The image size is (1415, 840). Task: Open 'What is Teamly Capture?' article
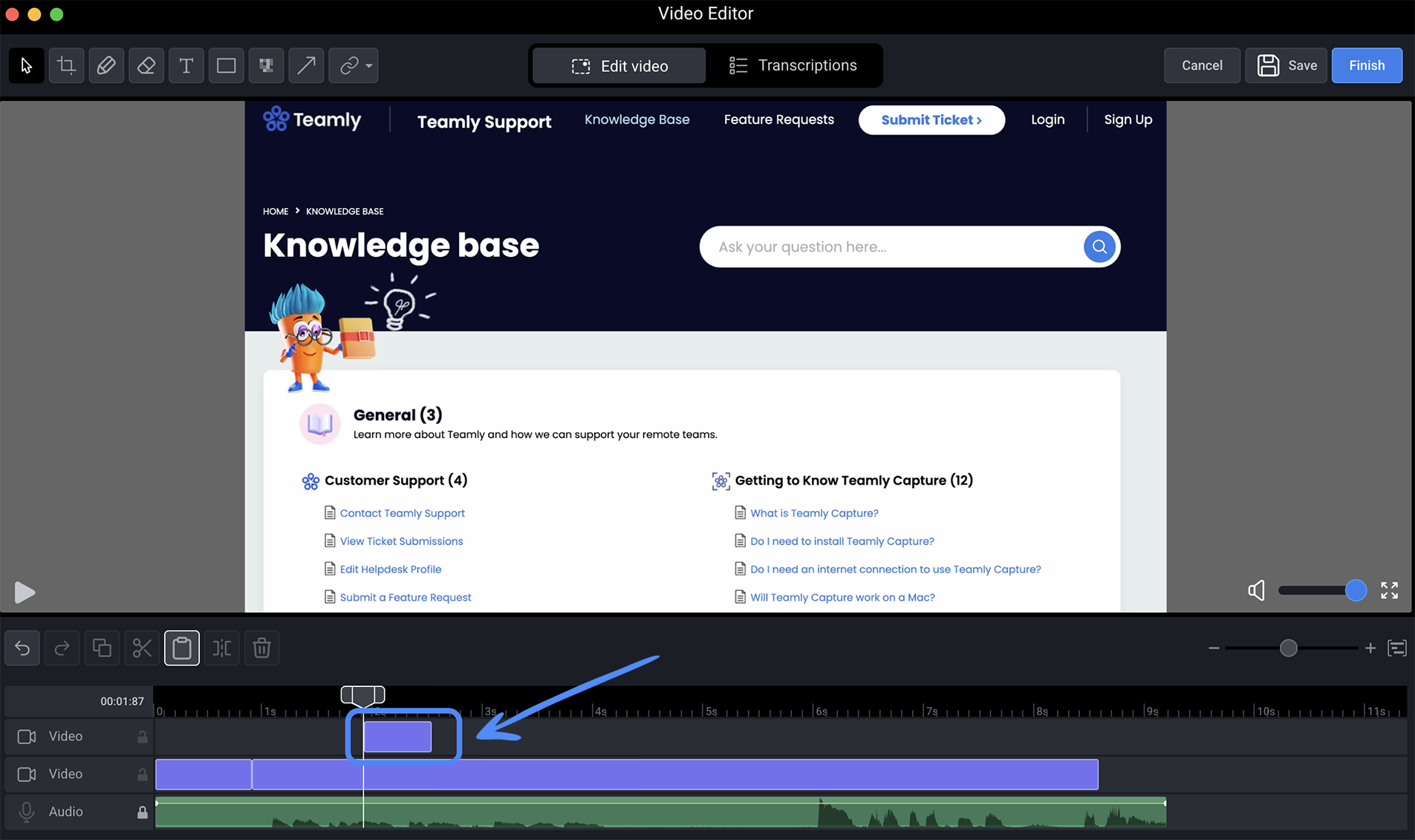[x=814, y=513]
